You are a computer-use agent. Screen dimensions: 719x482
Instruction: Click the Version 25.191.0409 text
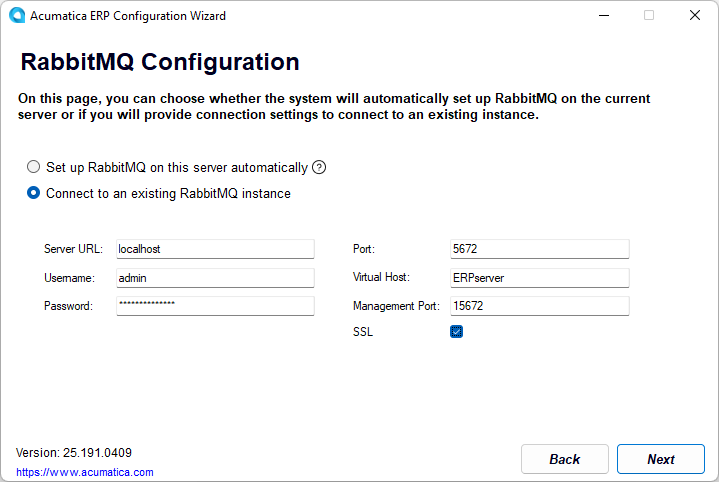coord(74,452)
